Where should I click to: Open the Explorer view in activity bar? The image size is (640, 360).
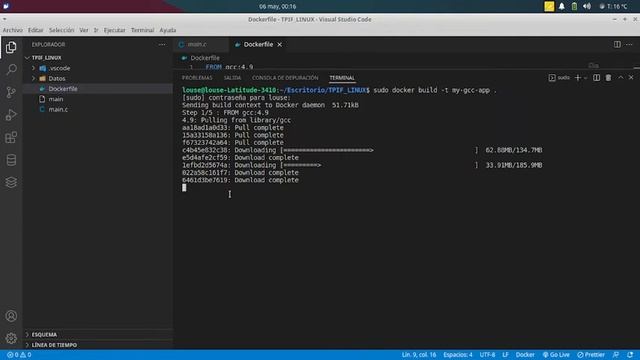click(x=11, y=47)
